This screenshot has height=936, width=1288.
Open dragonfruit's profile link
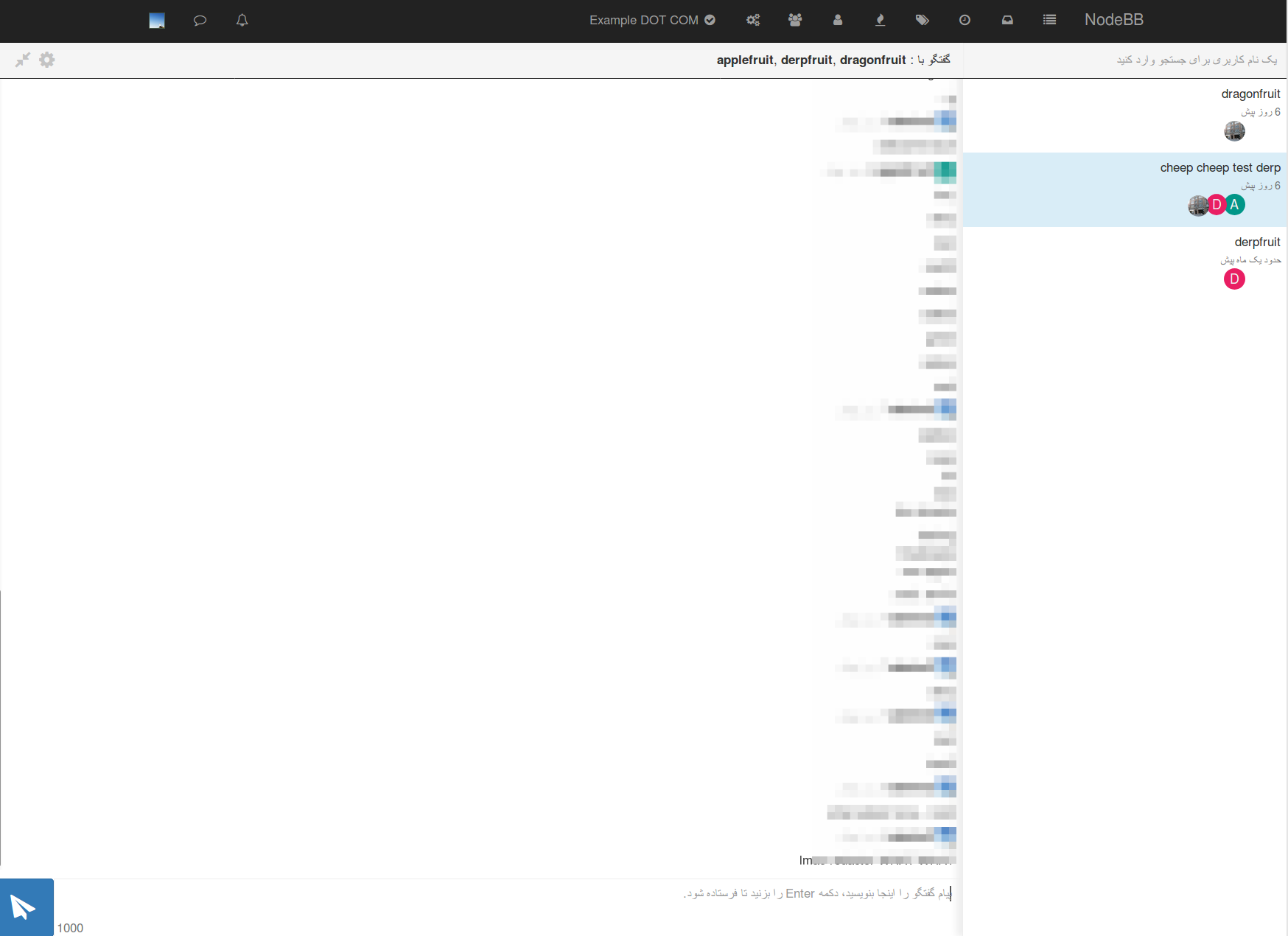[872, 60]
